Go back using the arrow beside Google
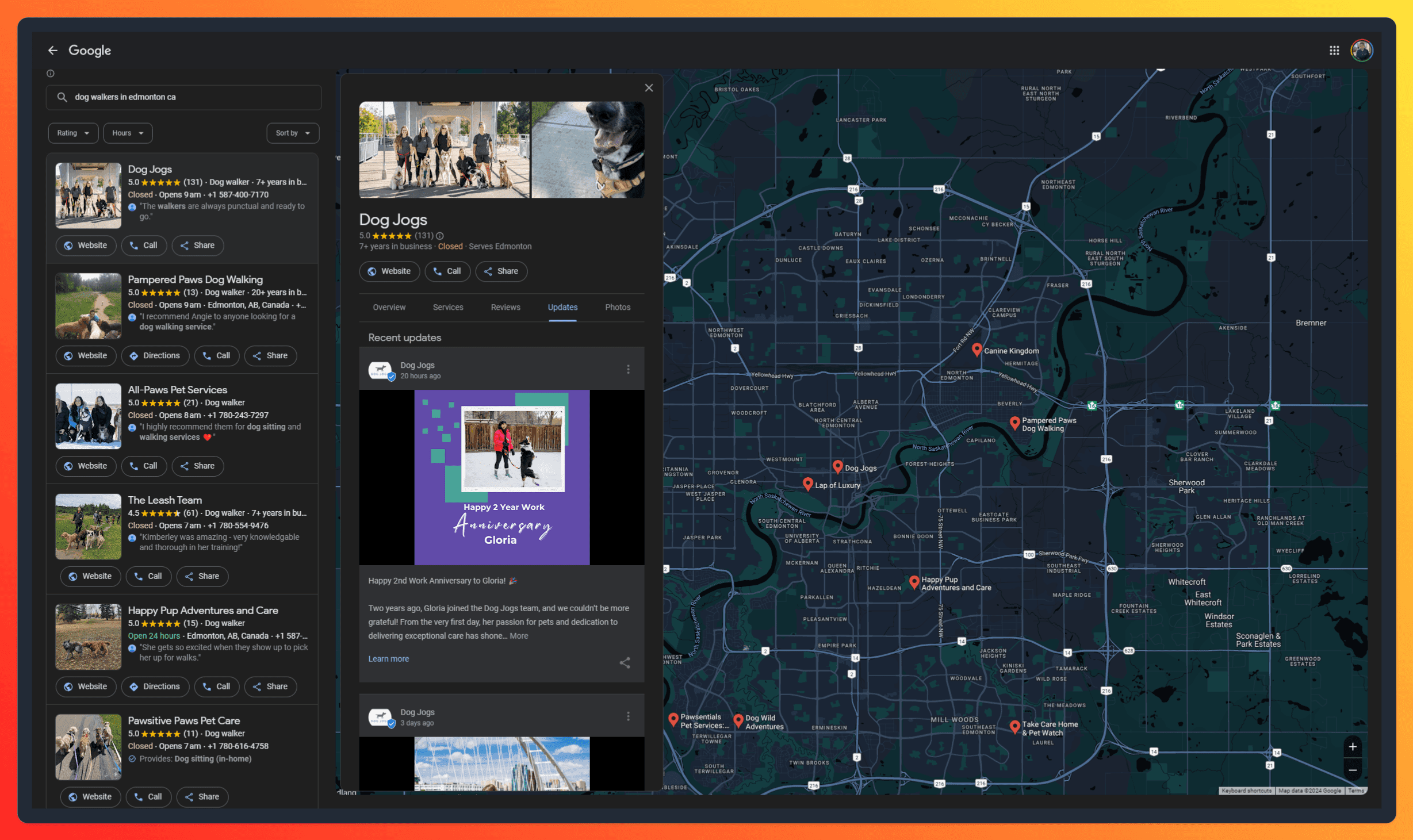Viewport: 1413px width, 840px height. pos(53,51)
